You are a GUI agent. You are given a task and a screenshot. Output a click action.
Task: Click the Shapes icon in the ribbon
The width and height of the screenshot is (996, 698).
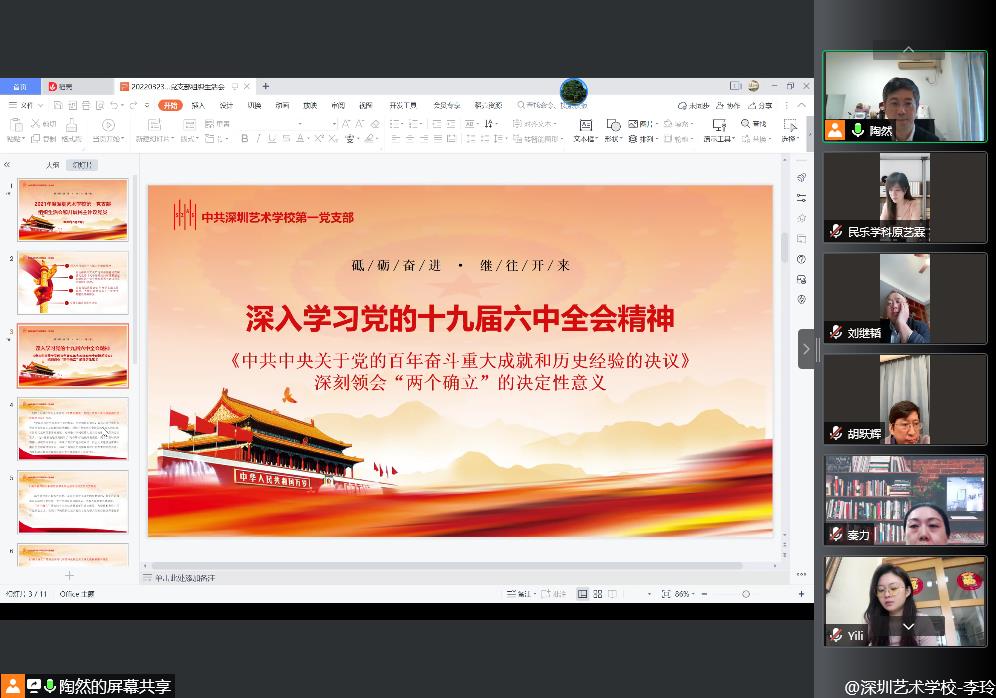pyautogui.click(x=613, y=124)
